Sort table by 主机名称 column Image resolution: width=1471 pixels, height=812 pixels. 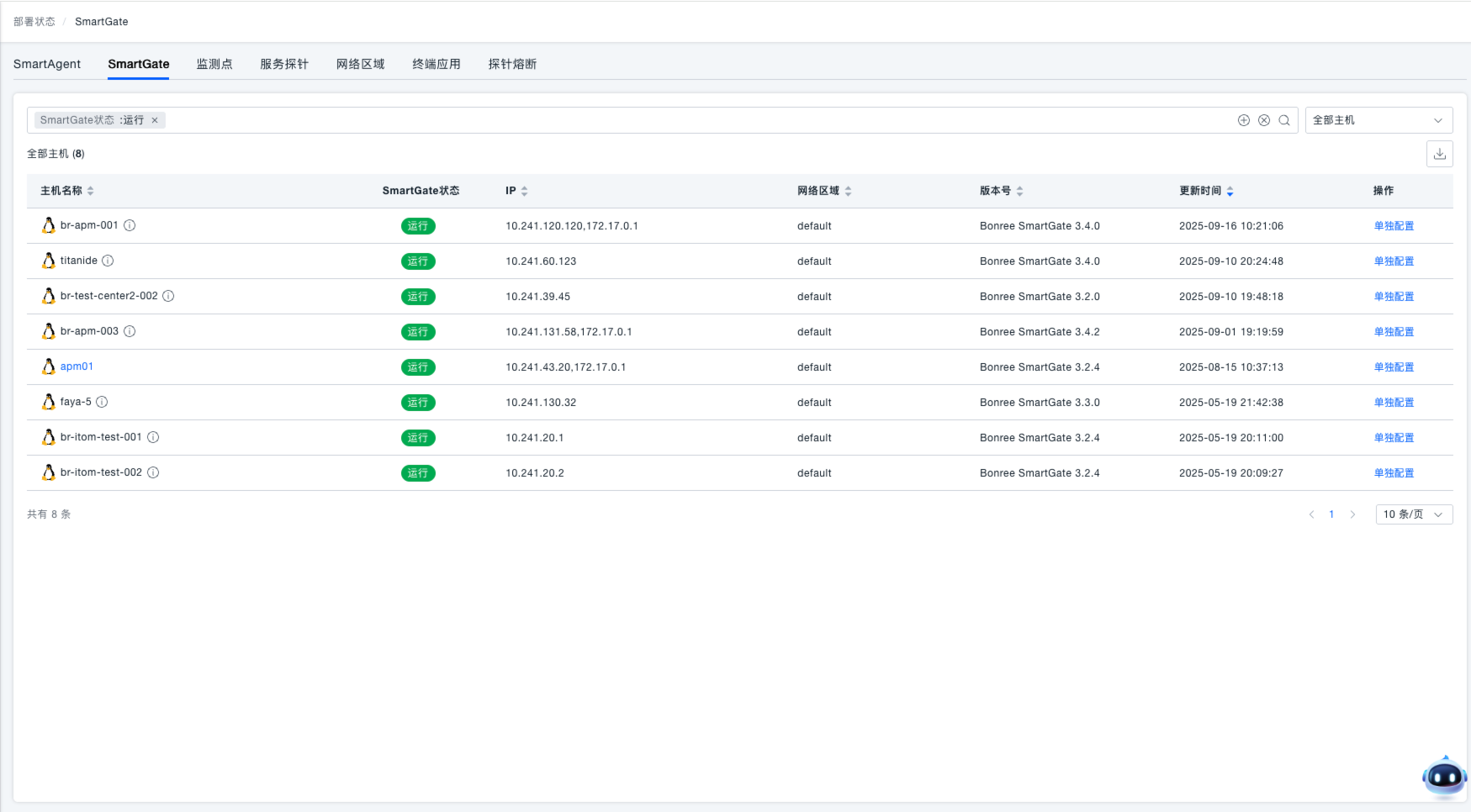[90, 191]
